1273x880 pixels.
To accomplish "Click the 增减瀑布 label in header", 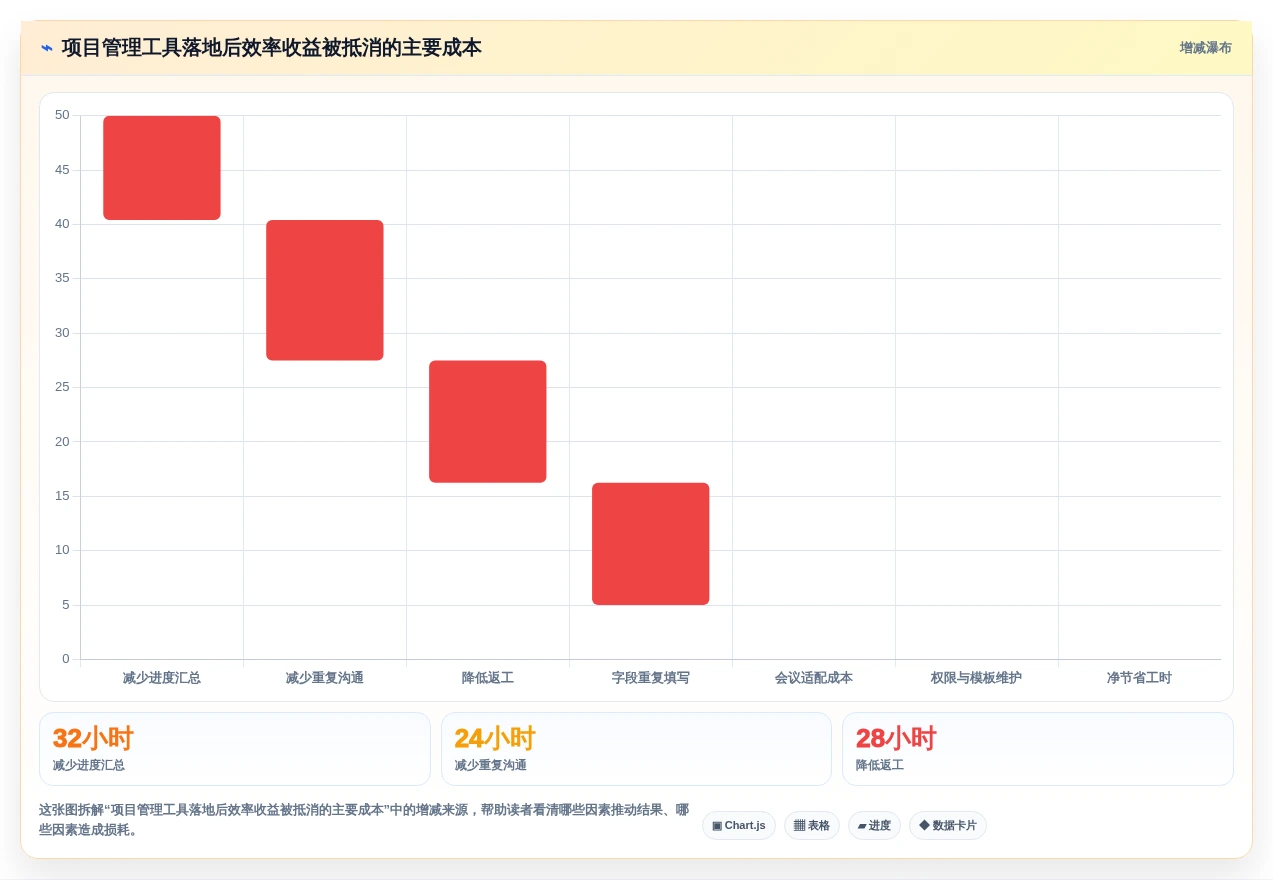I will pyautogui.click(x=1205, y=48).
